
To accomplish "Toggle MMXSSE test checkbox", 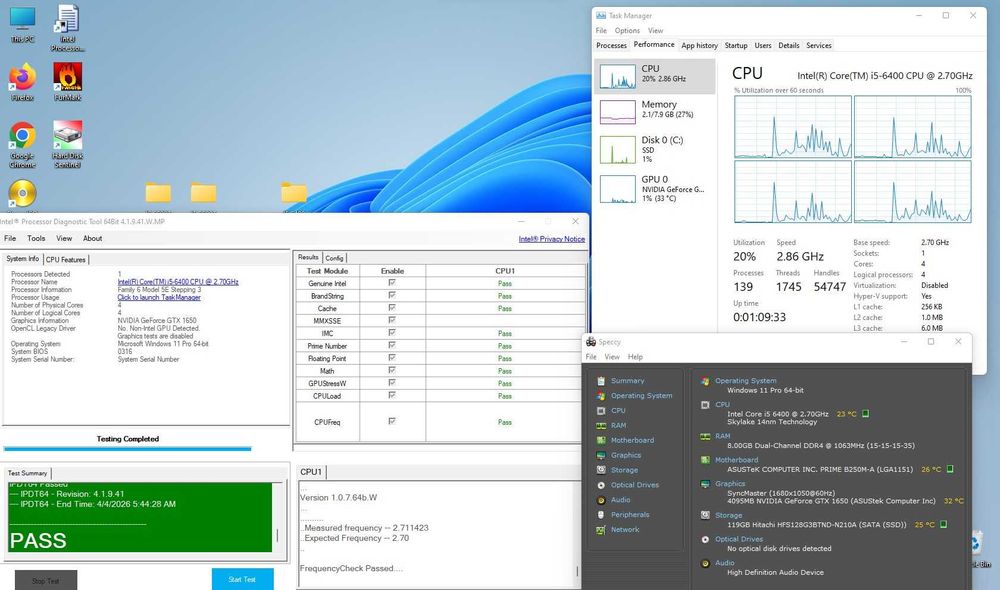I will pos(392,320).
